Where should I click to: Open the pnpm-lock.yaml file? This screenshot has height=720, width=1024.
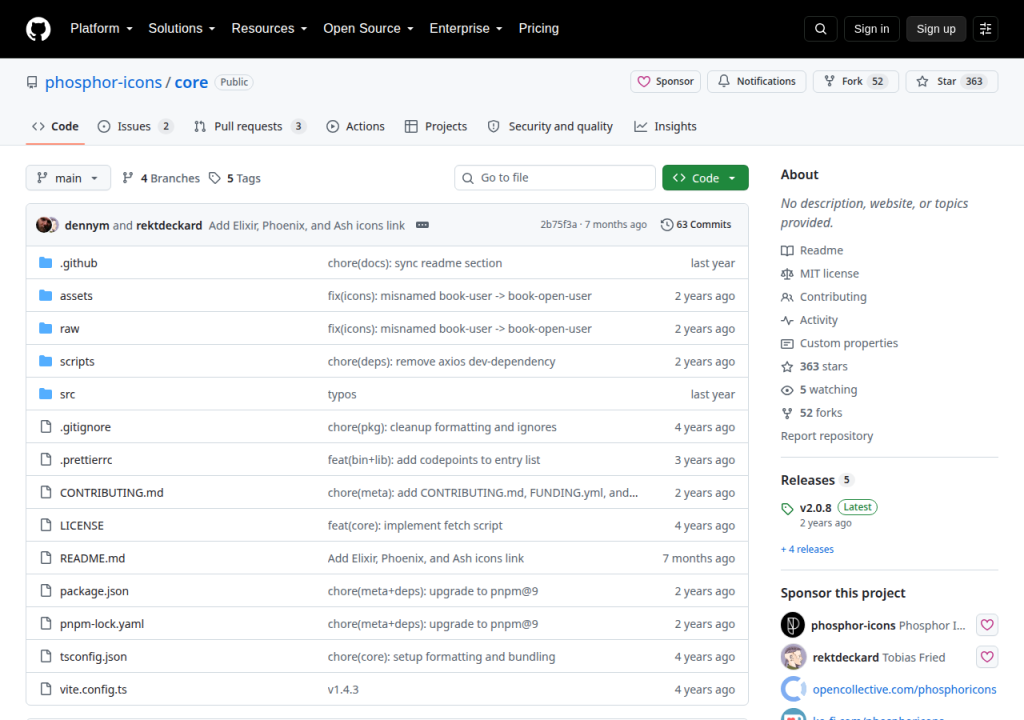[x=102, y=623]
